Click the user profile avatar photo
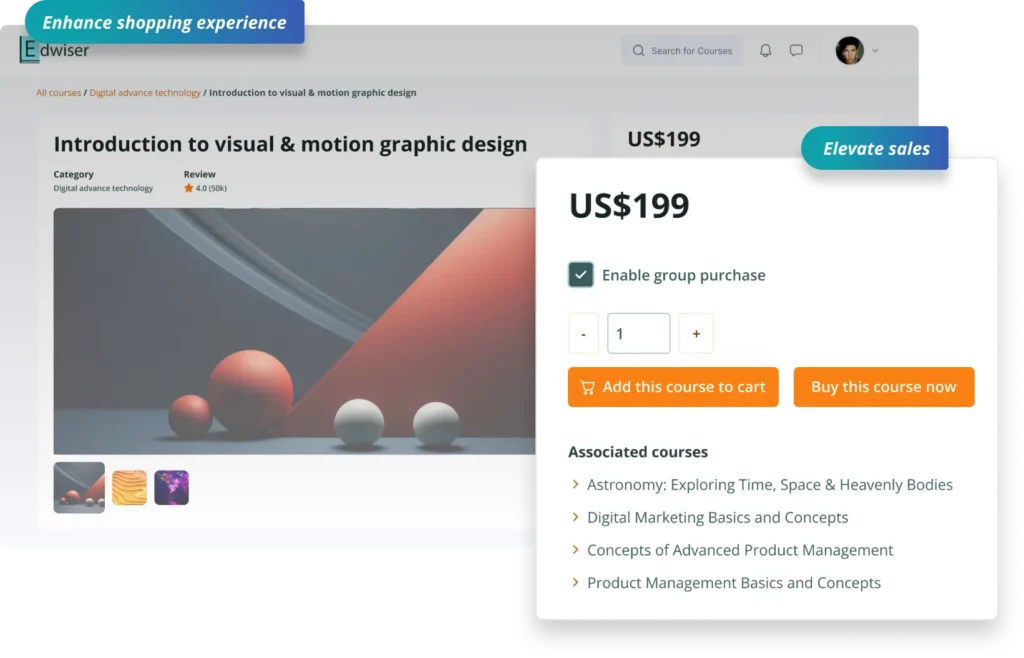Screen dimensions: 1024x658 [x=849, y=50]
